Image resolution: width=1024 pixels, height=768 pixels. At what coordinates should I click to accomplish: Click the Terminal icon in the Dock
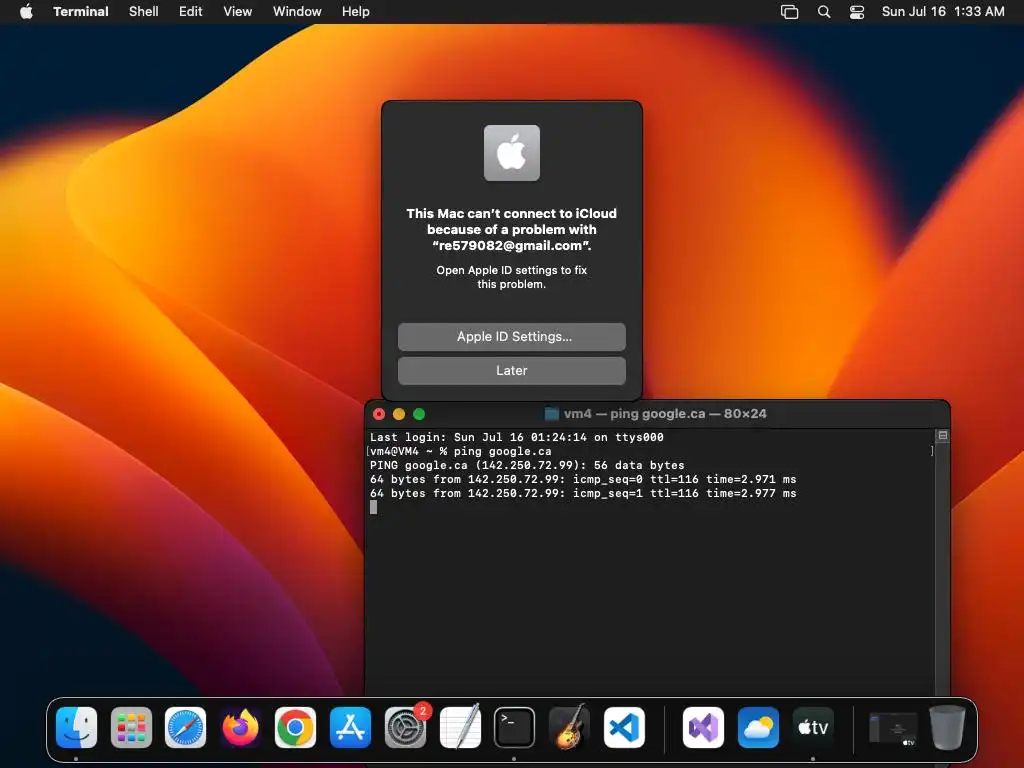pyautogui.click(x=515, y=727)
